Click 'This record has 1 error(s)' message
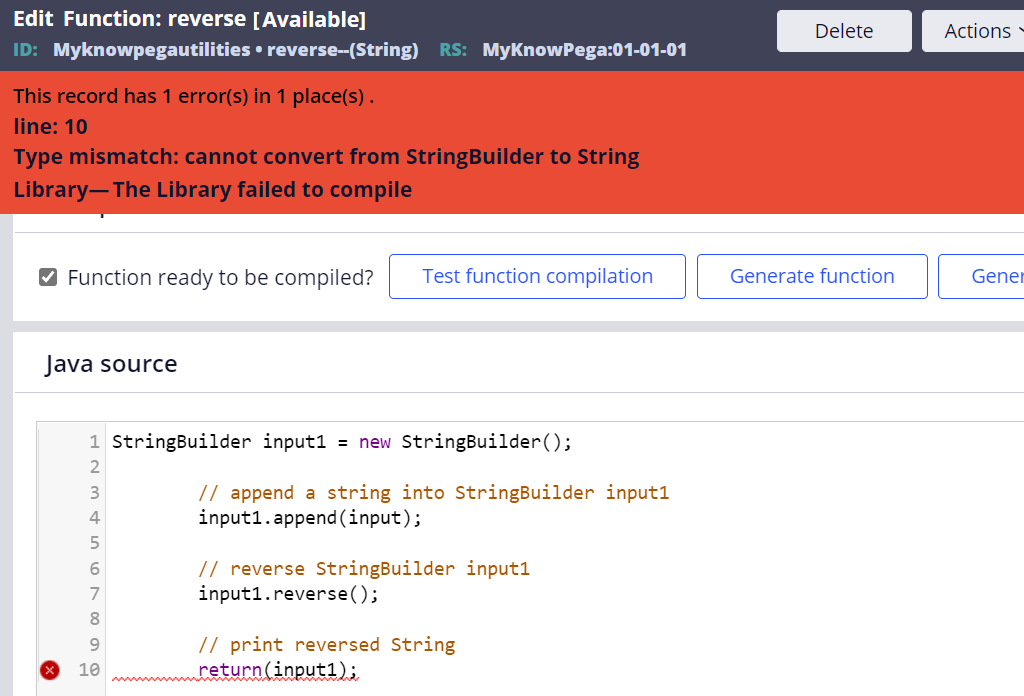This screenshot has height=696, width=1024. pyautogui.click(x=193, y=96)
